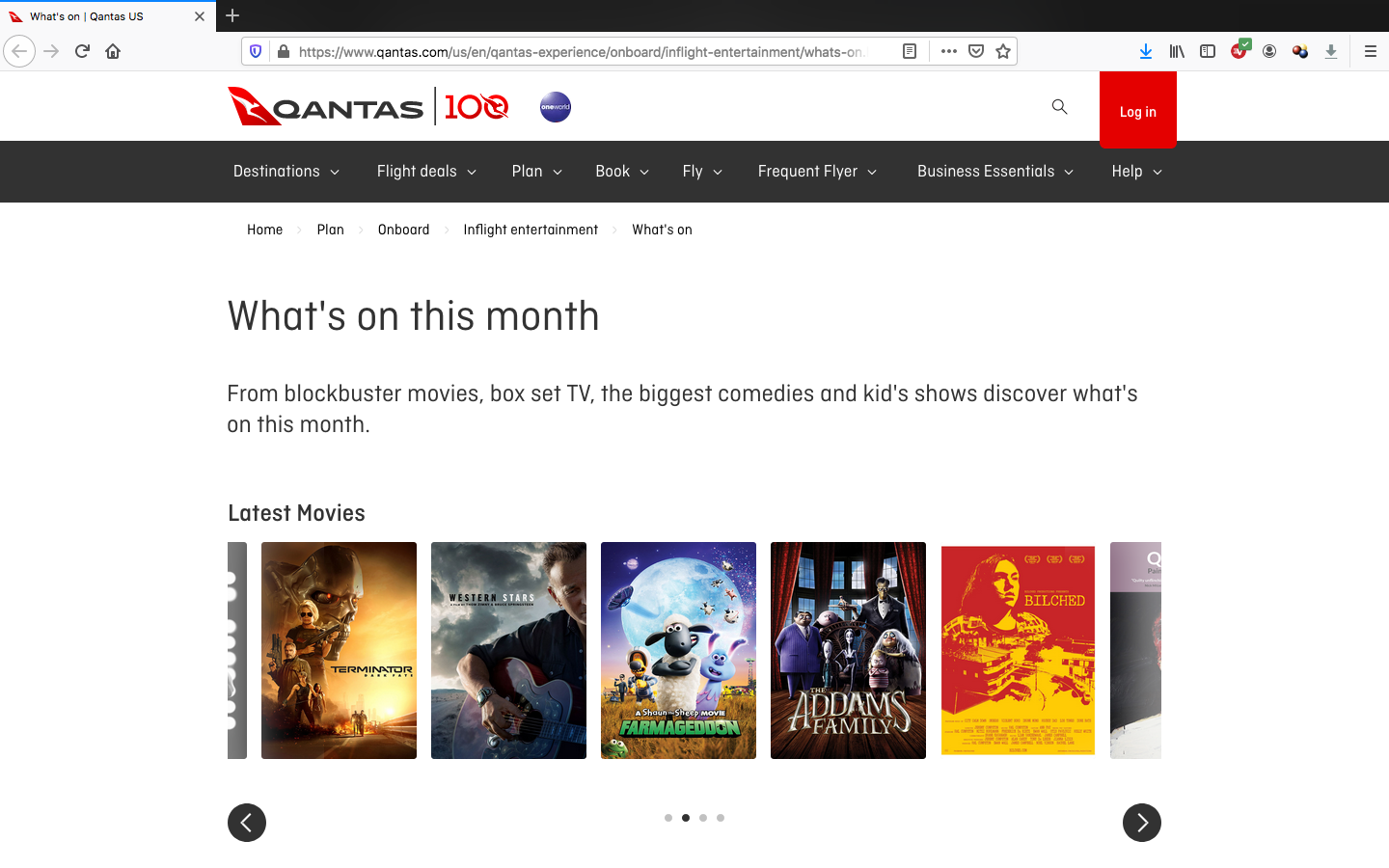
Task: Click the Qantas kangaroo logo
Action: click(326, 106)
